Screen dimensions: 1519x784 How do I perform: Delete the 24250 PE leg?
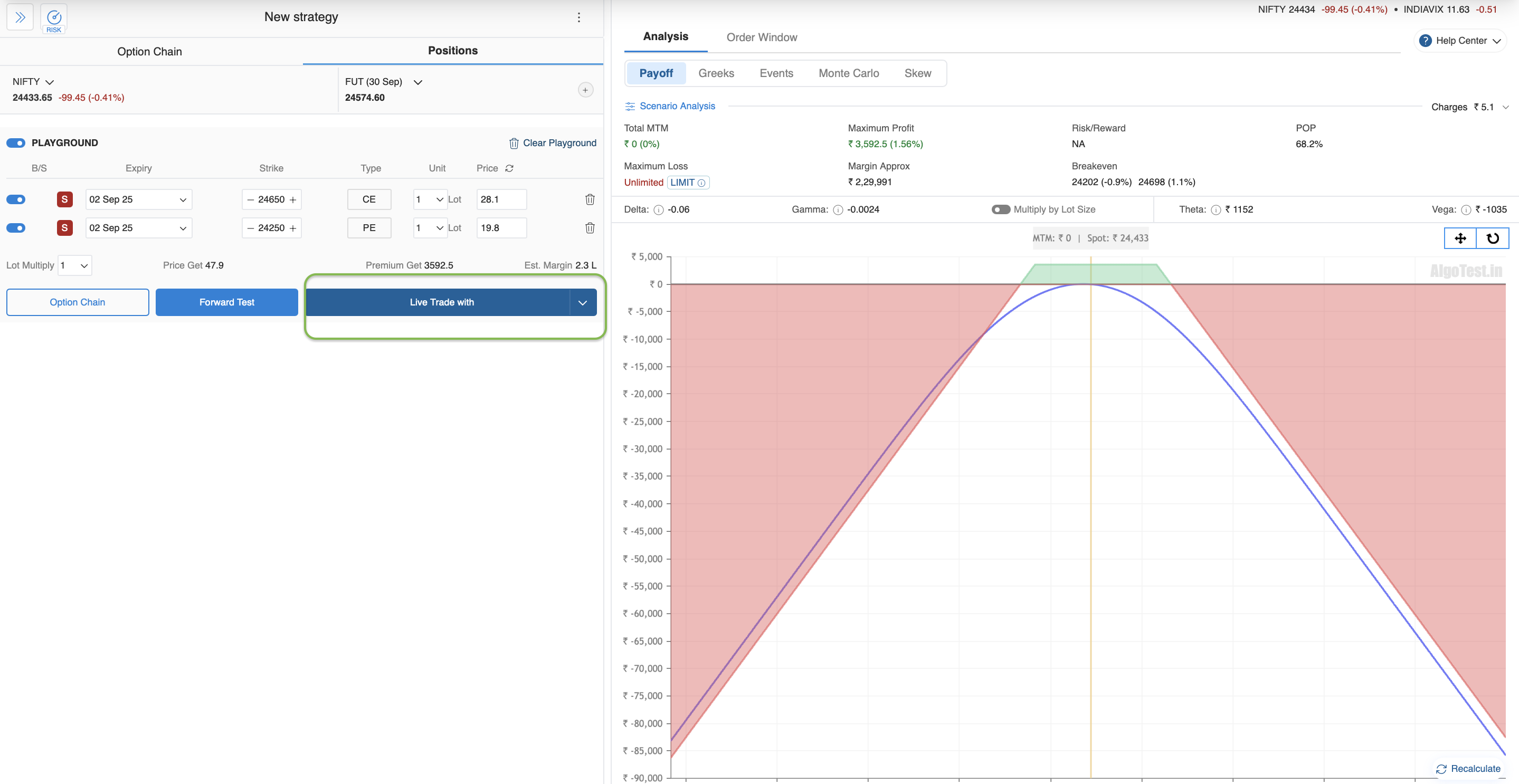pyautogui.click(x=589, y=227)
